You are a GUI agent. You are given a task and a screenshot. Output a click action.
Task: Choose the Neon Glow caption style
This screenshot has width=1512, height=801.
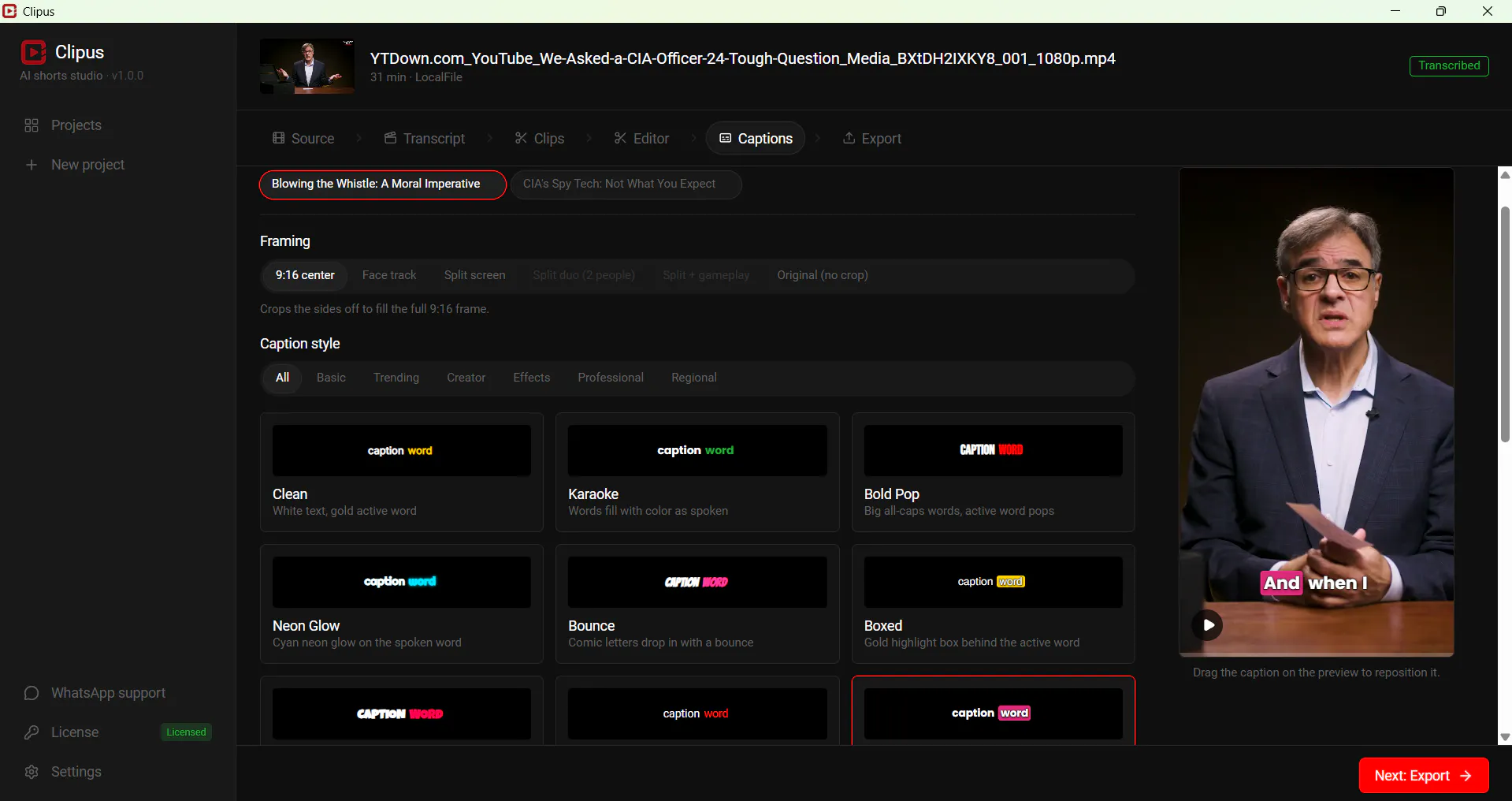pos(402,604)
